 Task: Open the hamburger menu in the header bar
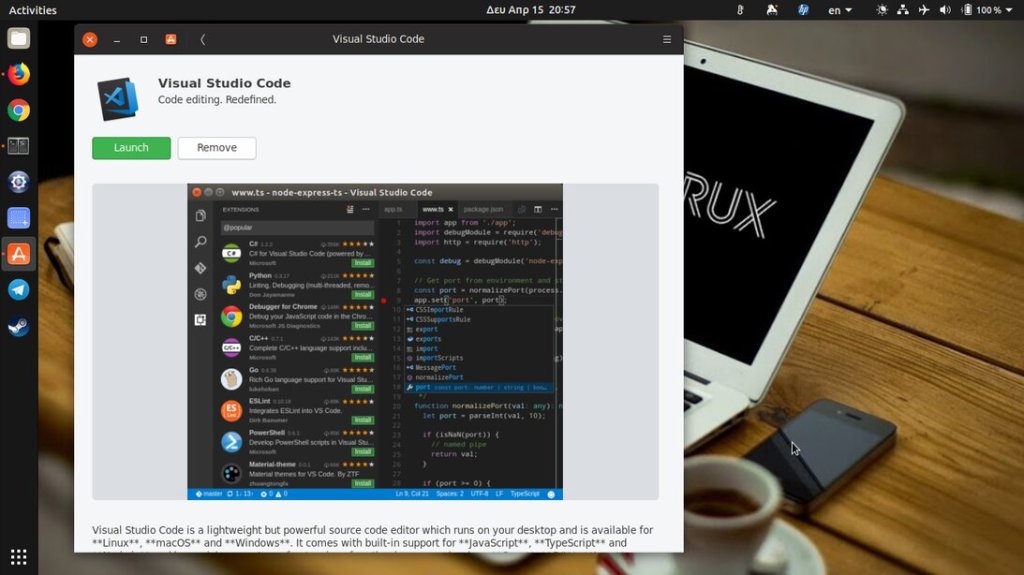click(x=667, y=39)
